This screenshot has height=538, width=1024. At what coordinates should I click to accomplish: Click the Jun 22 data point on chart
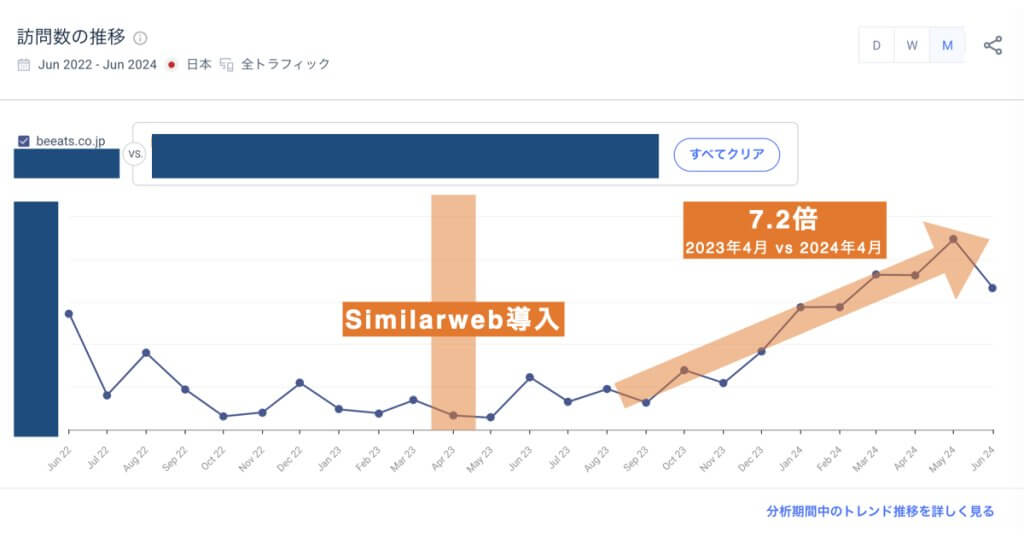[69, 313]
